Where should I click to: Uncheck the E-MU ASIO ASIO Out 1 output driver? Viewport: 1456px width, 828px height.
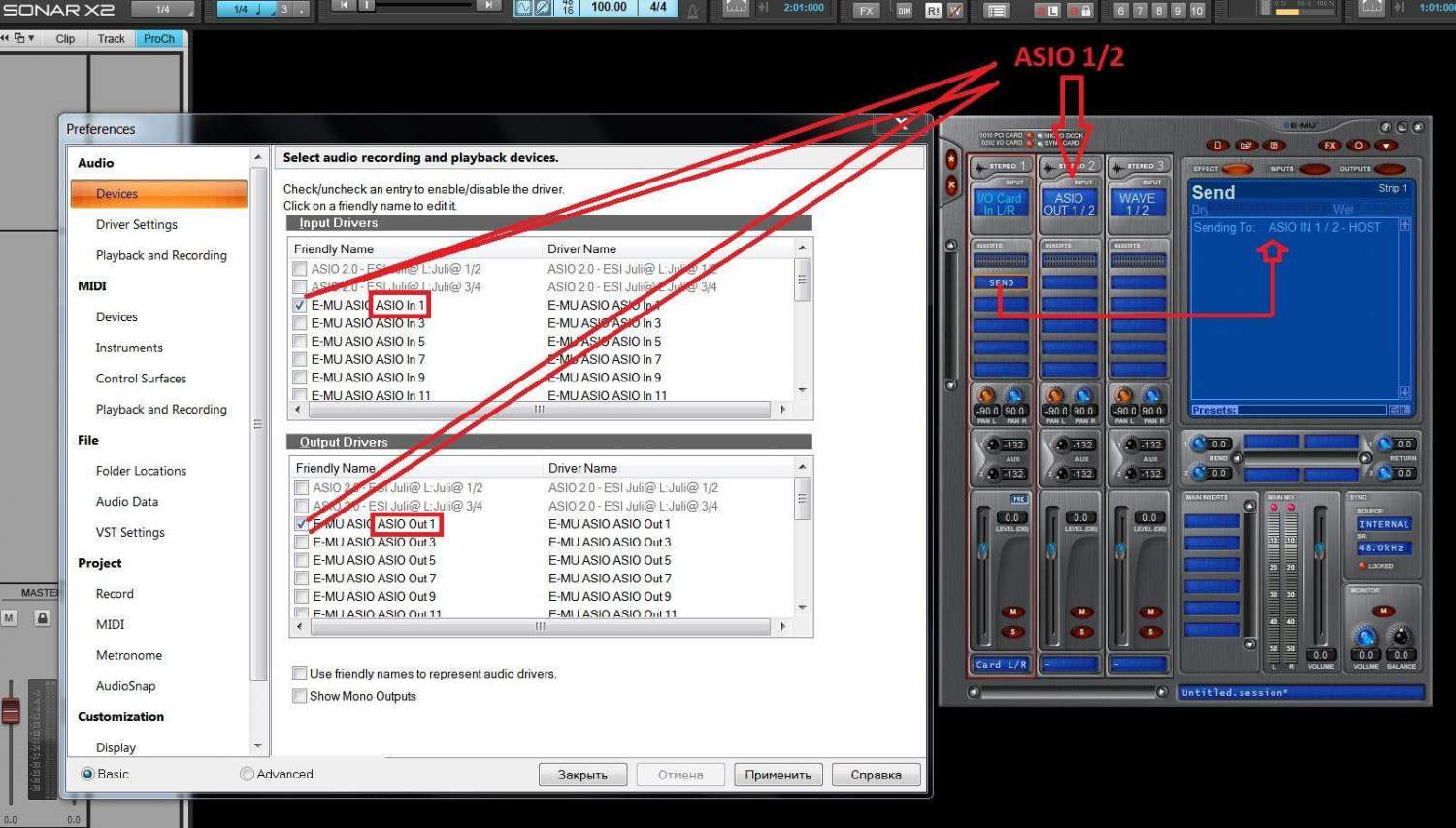pos(301,524)
